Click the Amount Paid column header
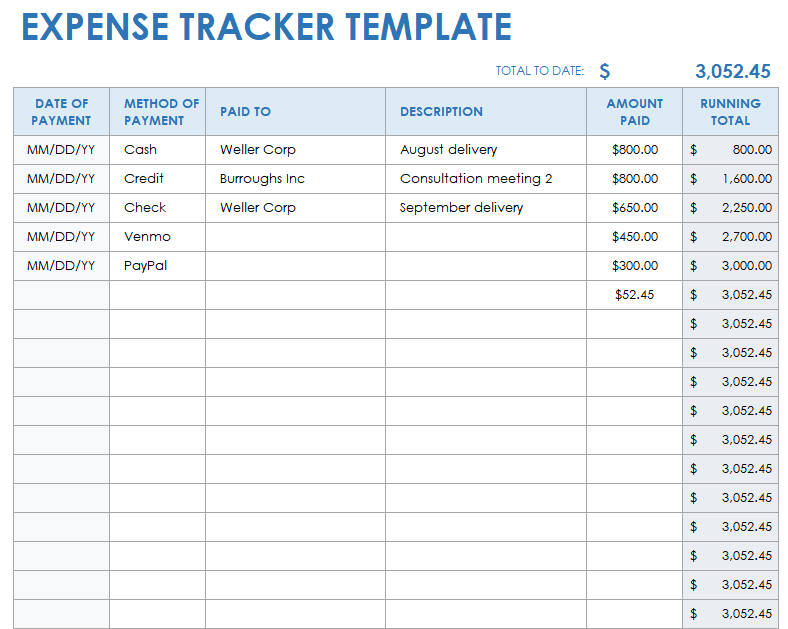 pos(634,112)
